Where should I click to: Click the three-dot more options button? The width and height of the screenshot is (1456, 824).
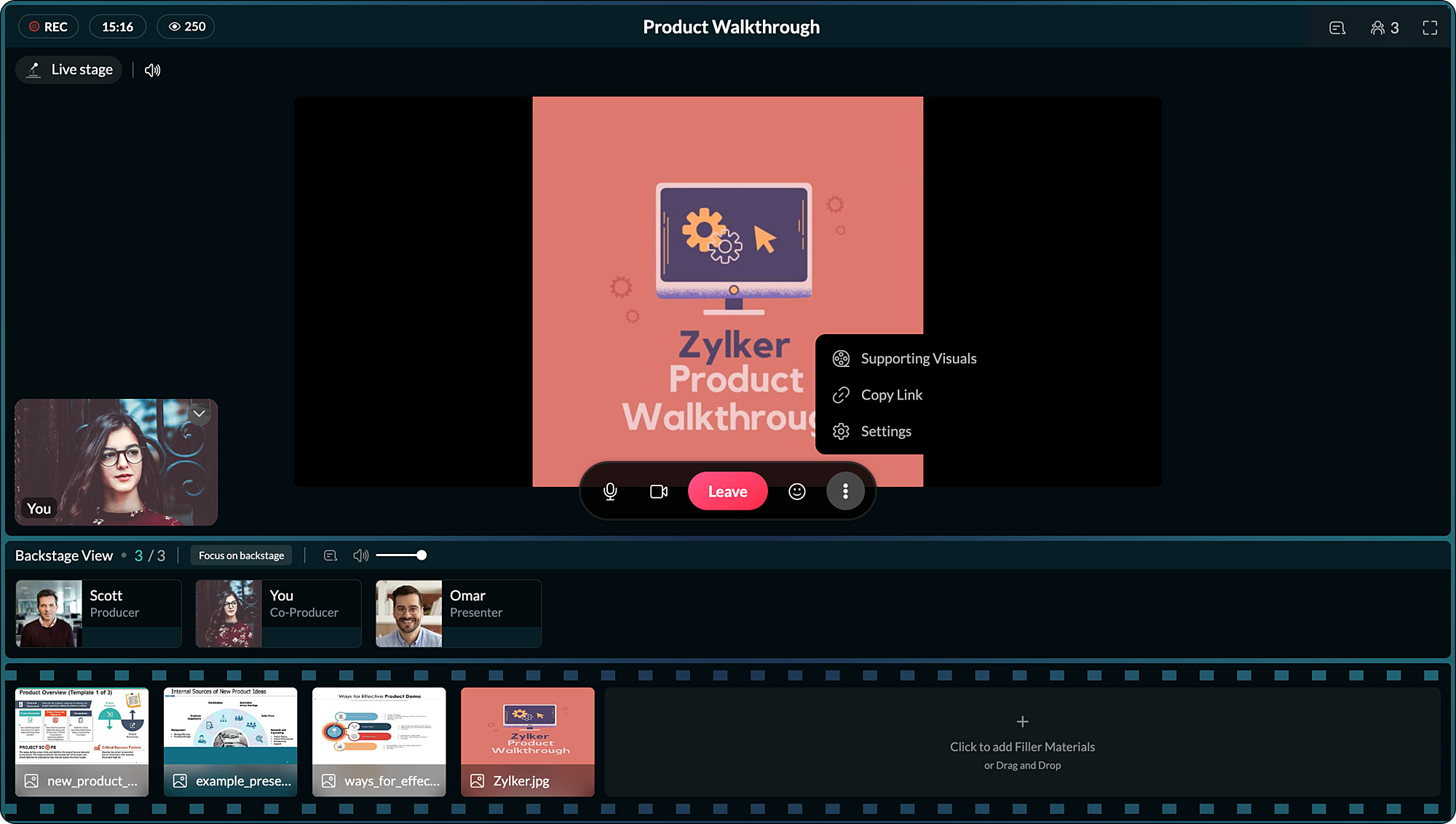(x=845, y=491)
